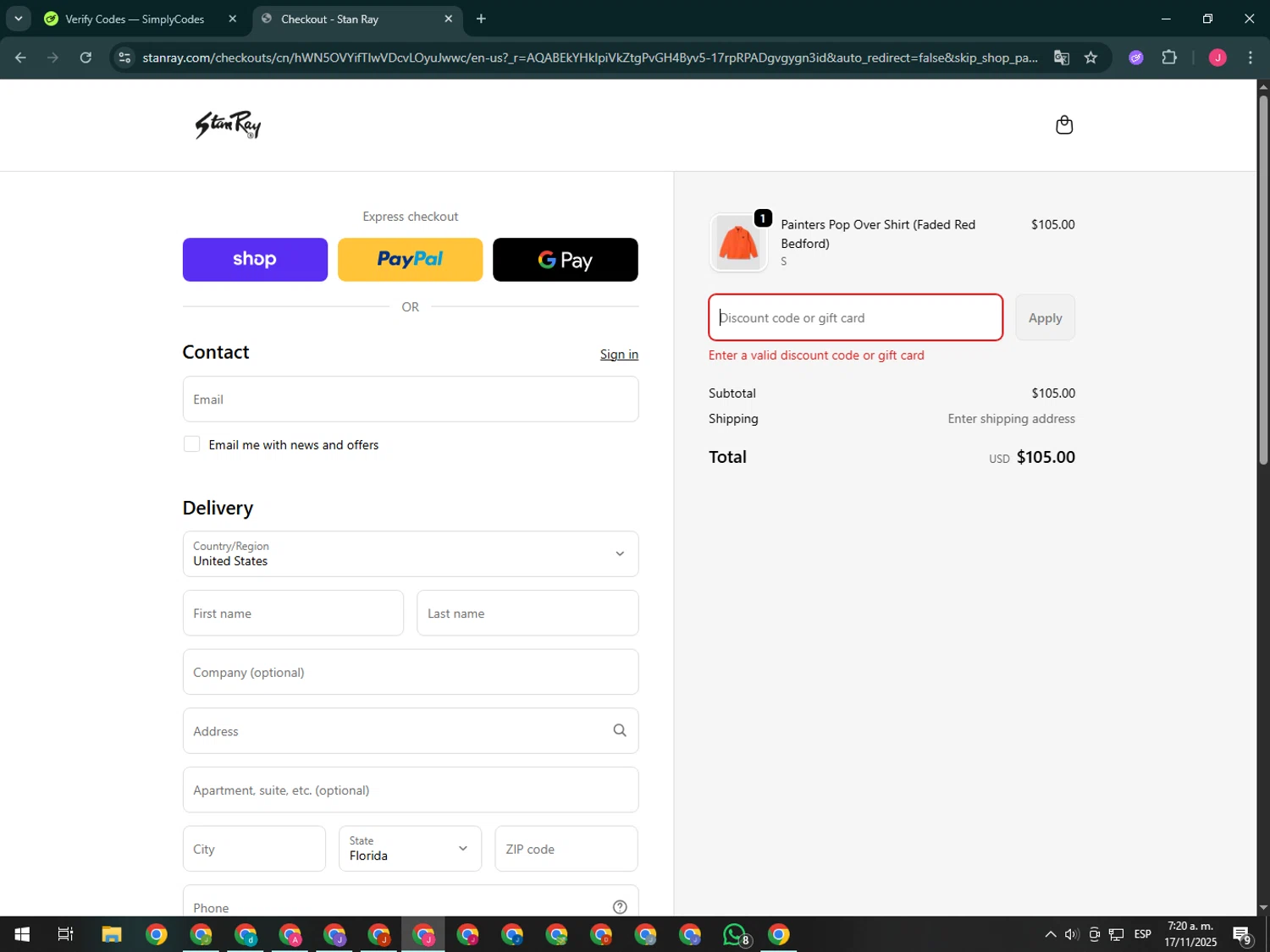1270x952 pixels.
Task: Click the Company (optional) field
Action: (x=411, y=672)
